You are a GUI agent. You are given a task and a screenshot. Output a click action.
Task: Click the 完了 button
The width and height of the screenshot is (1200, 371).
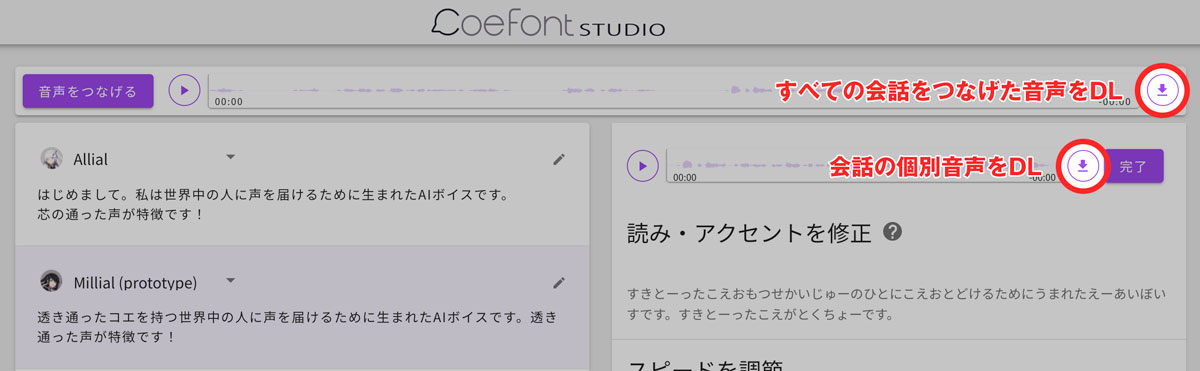coord(1133,166)
